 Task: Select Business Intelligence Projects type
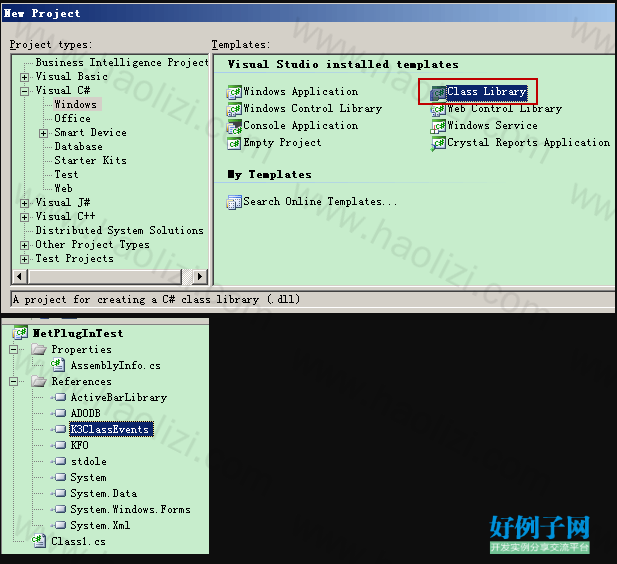click(122, 63)
